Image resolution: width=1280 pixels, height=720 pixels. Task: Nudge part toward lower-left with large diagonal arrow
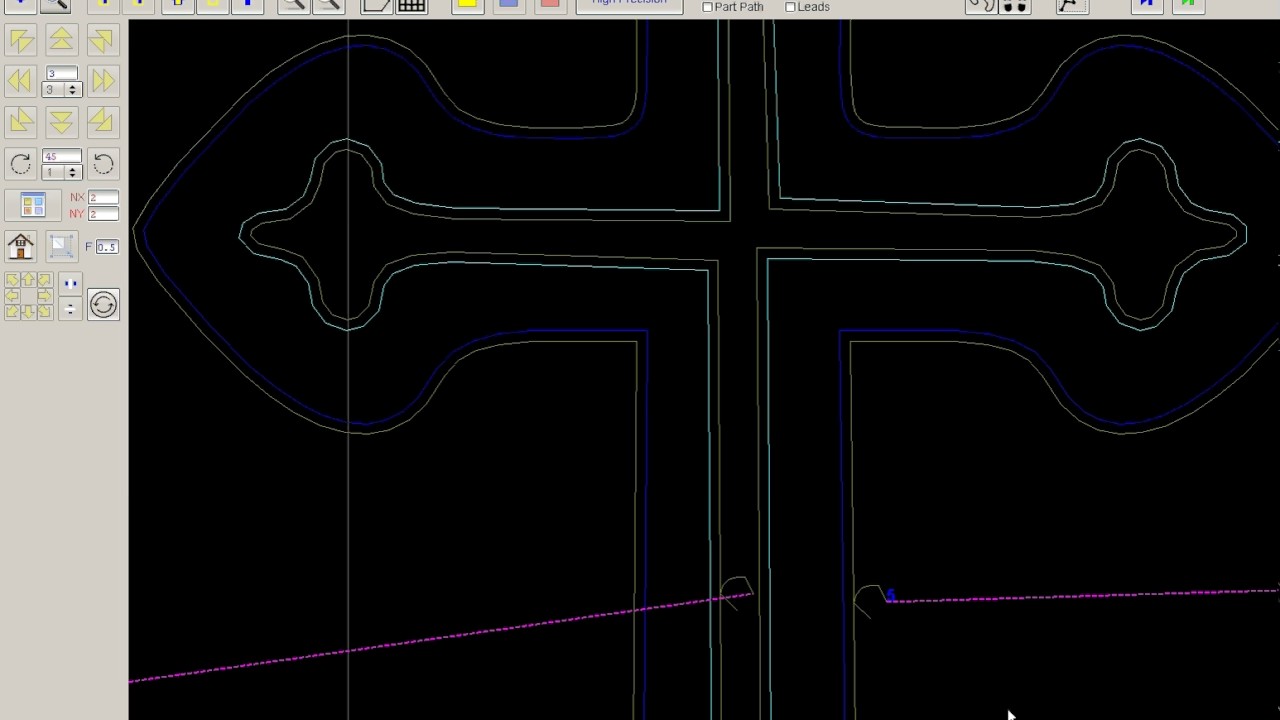tap(21, 122)
